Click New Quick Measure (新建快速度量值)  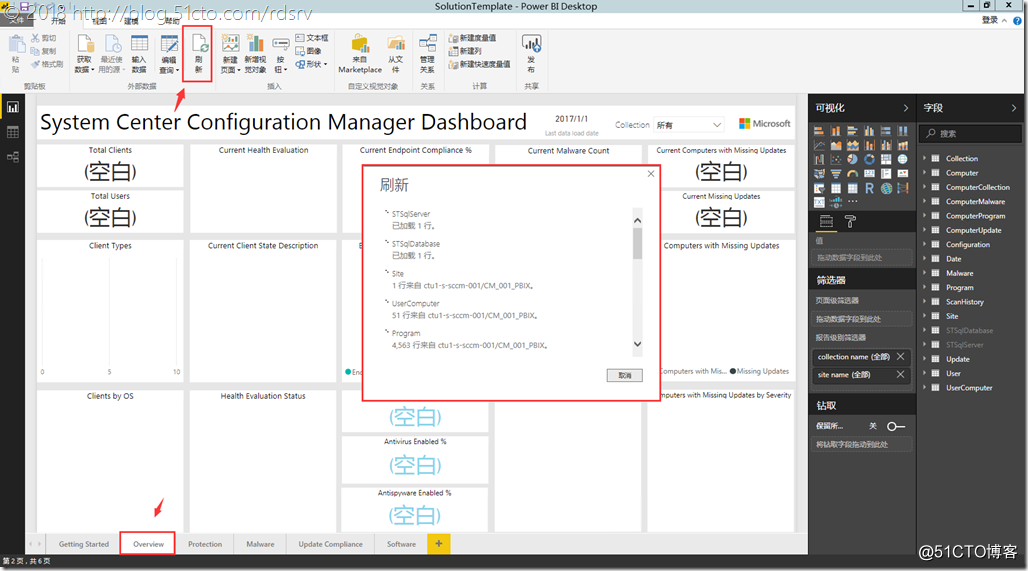479,64
